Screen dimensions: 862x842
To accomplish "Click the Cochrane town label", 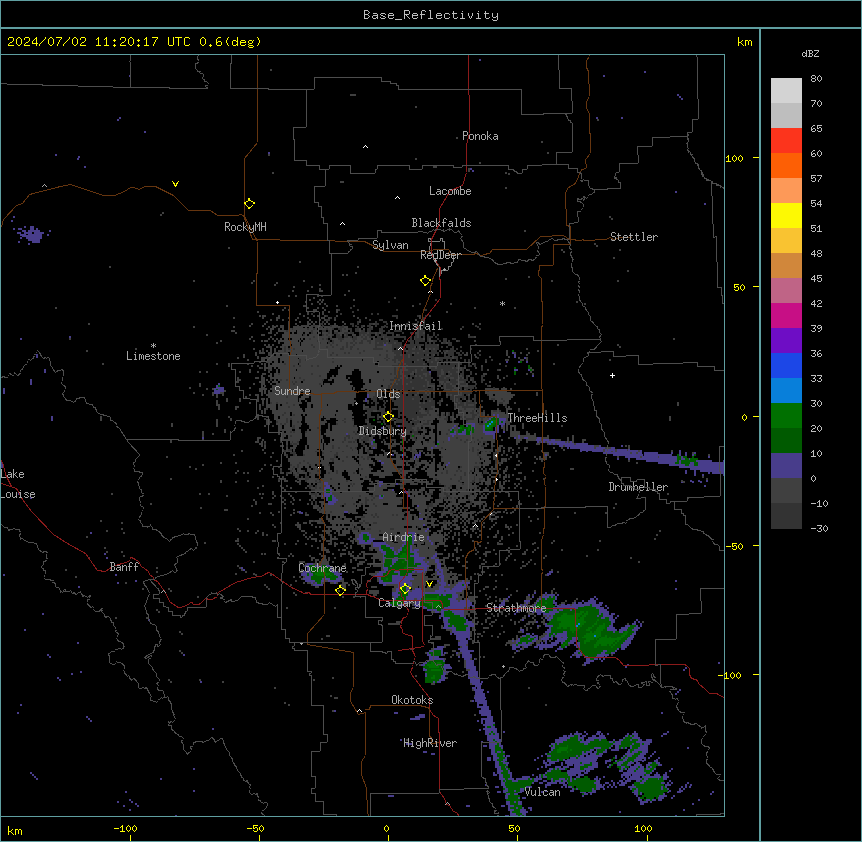I will click(x=322, y=568).
